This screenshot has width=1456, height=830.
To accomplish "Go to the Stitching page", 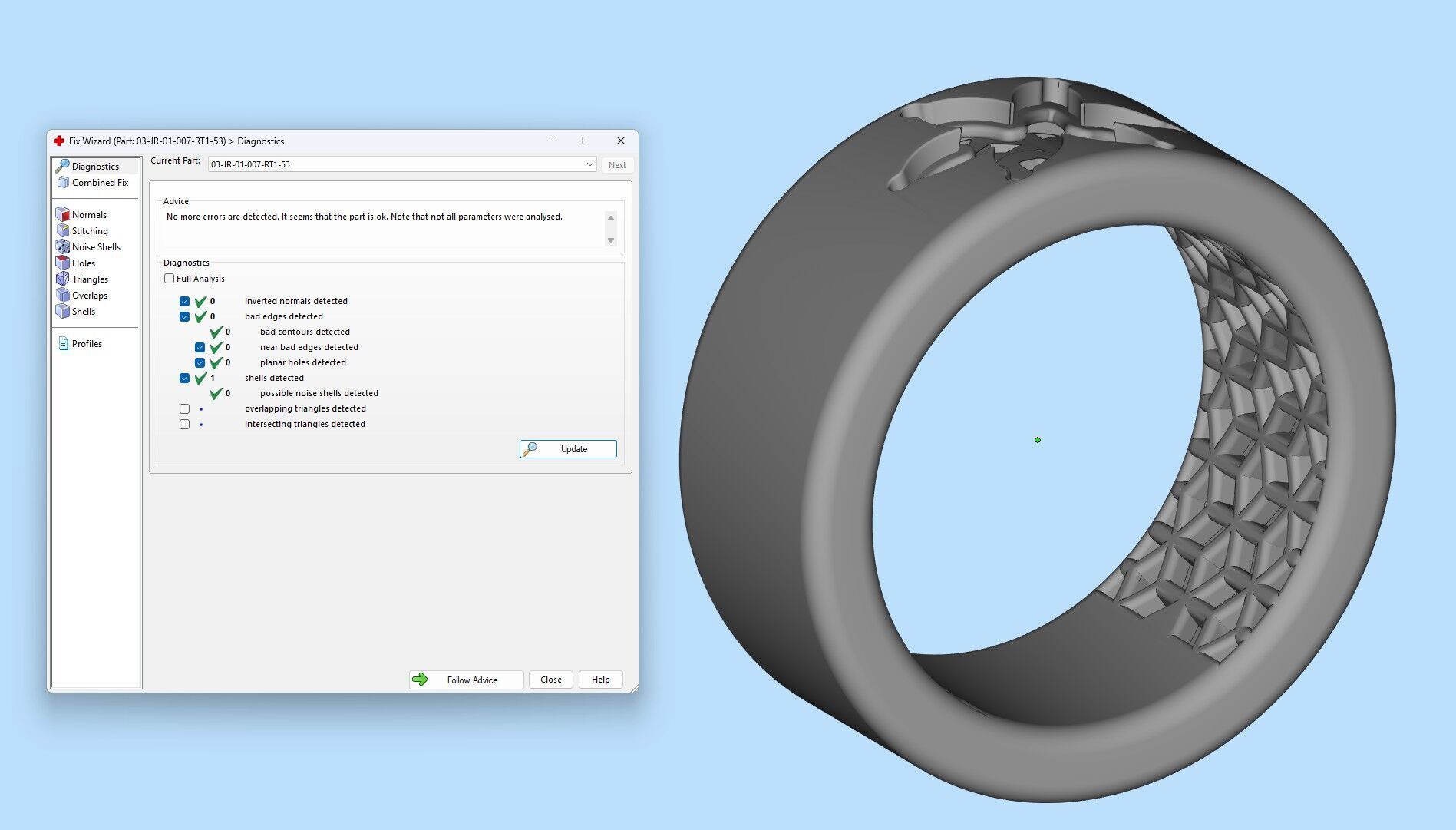I will (90, 231).
